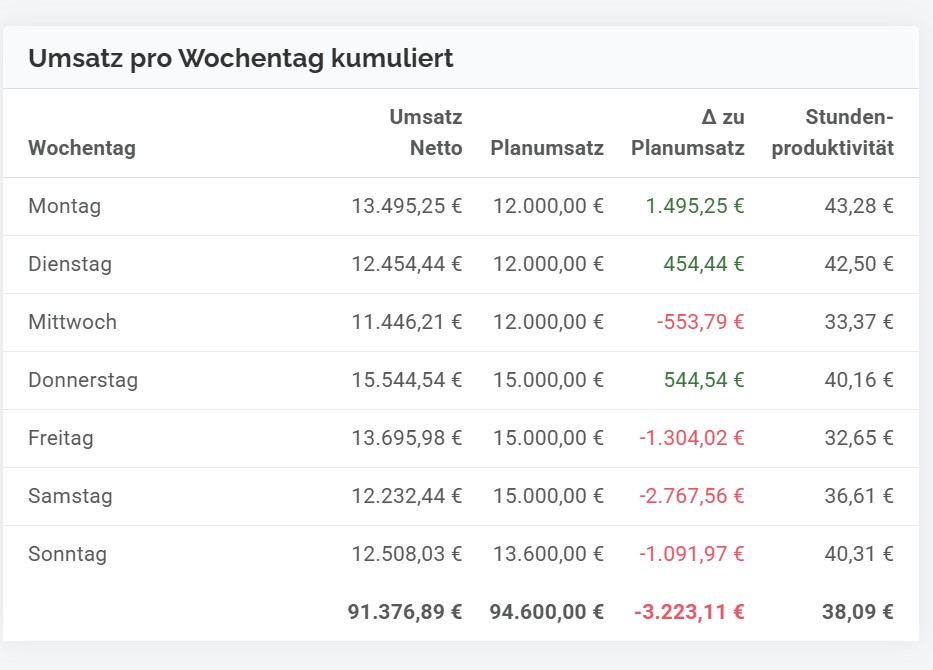Click Montag's net revenue 13.495,25 €
The height and width of the screenshot is (670, 933).
tap(407, 206)
